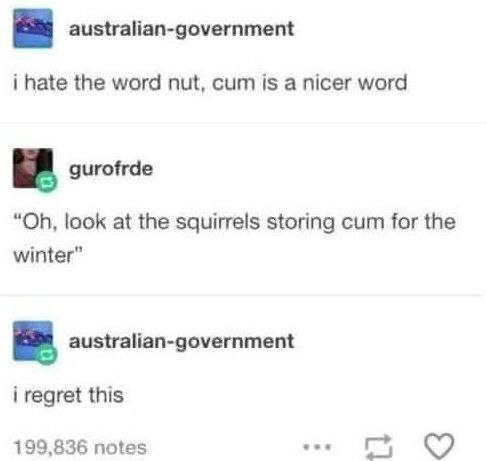Visit gurofrde's blog via the username
Image resolution: width=487 pixels, height=461 pixels.
coord(111,169)
